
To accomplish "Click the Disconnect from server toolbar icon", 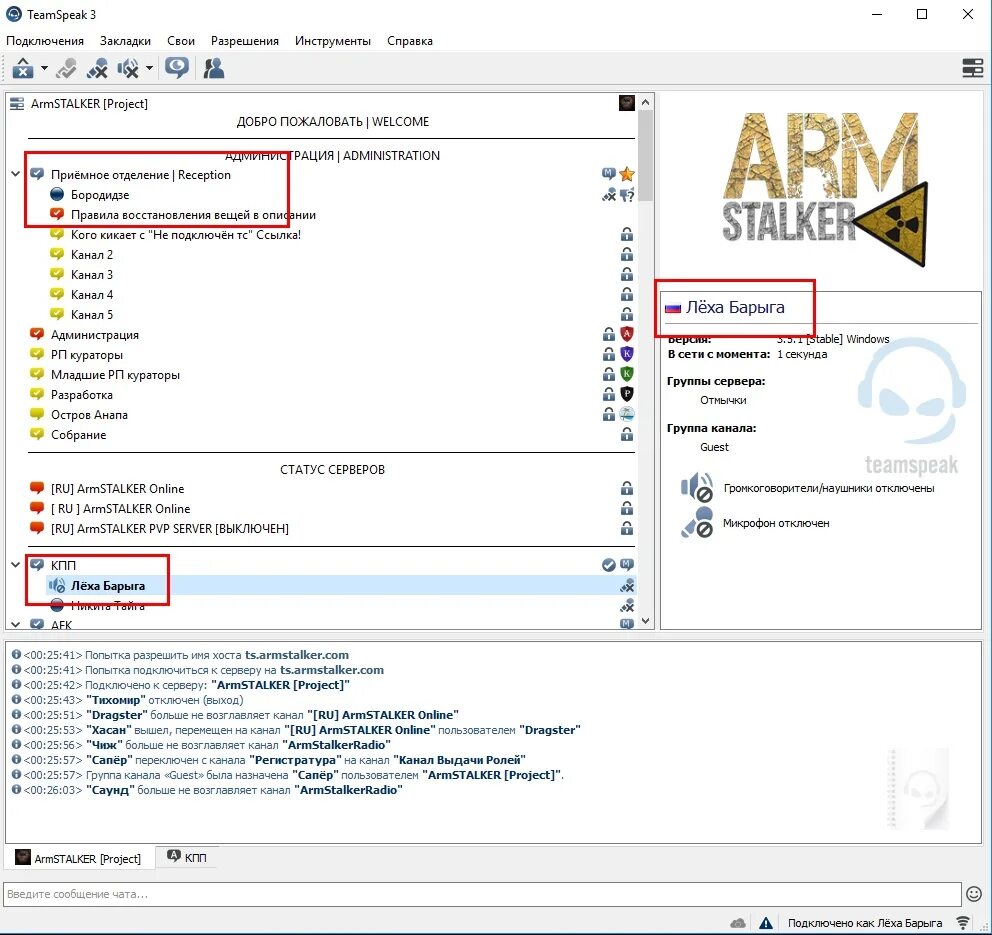I will coord(66,68).
